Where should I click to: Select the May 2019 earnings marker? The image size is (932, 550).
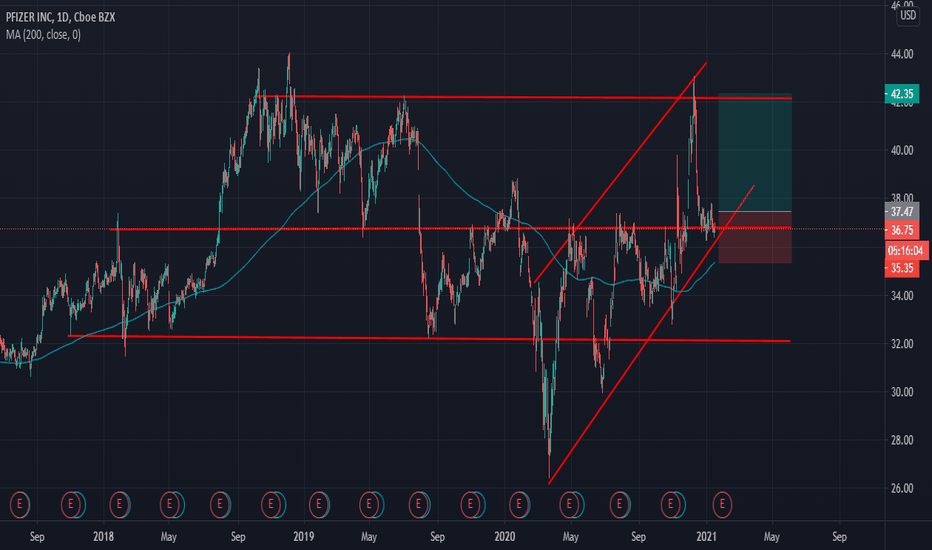click(369, 505)
